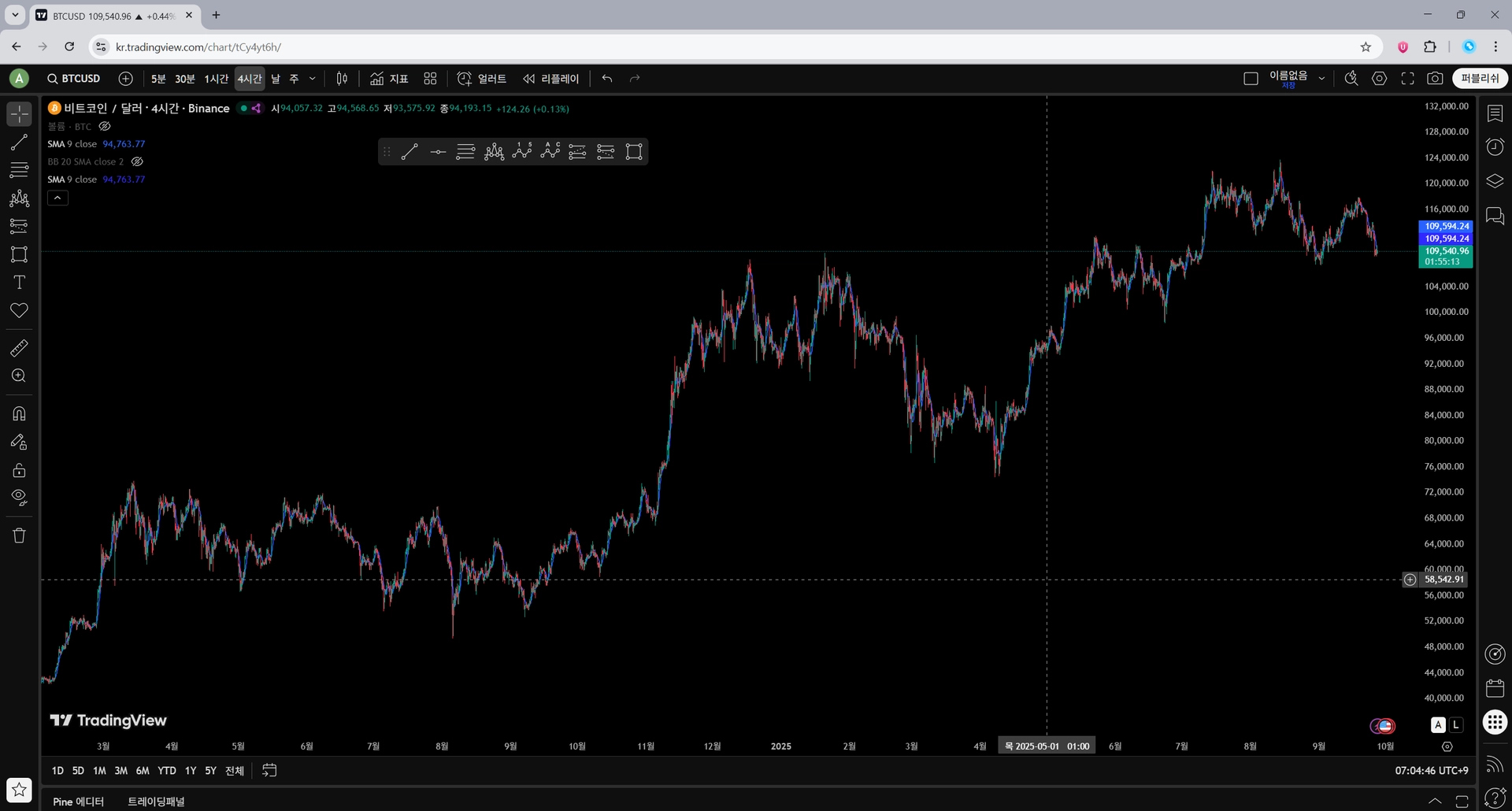Select horizontal ray in floating favorites toolbar
Image resolution: width=1512 pixels, height=811 pixels.
pos(438,152)
